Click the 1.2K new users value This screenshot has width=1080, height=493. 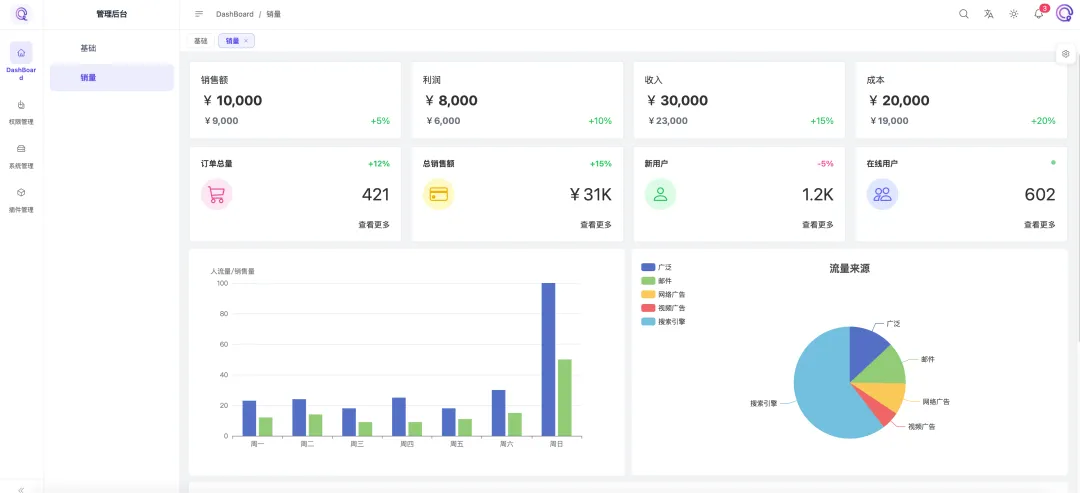pos(818,195)
